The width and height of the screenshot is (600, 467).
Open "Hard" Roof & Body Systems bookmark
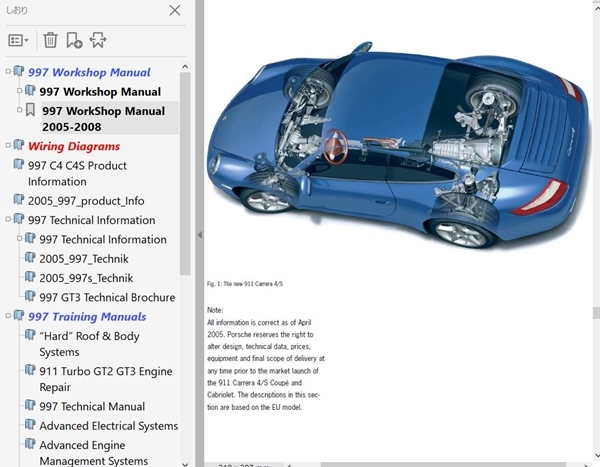point(89,344)
